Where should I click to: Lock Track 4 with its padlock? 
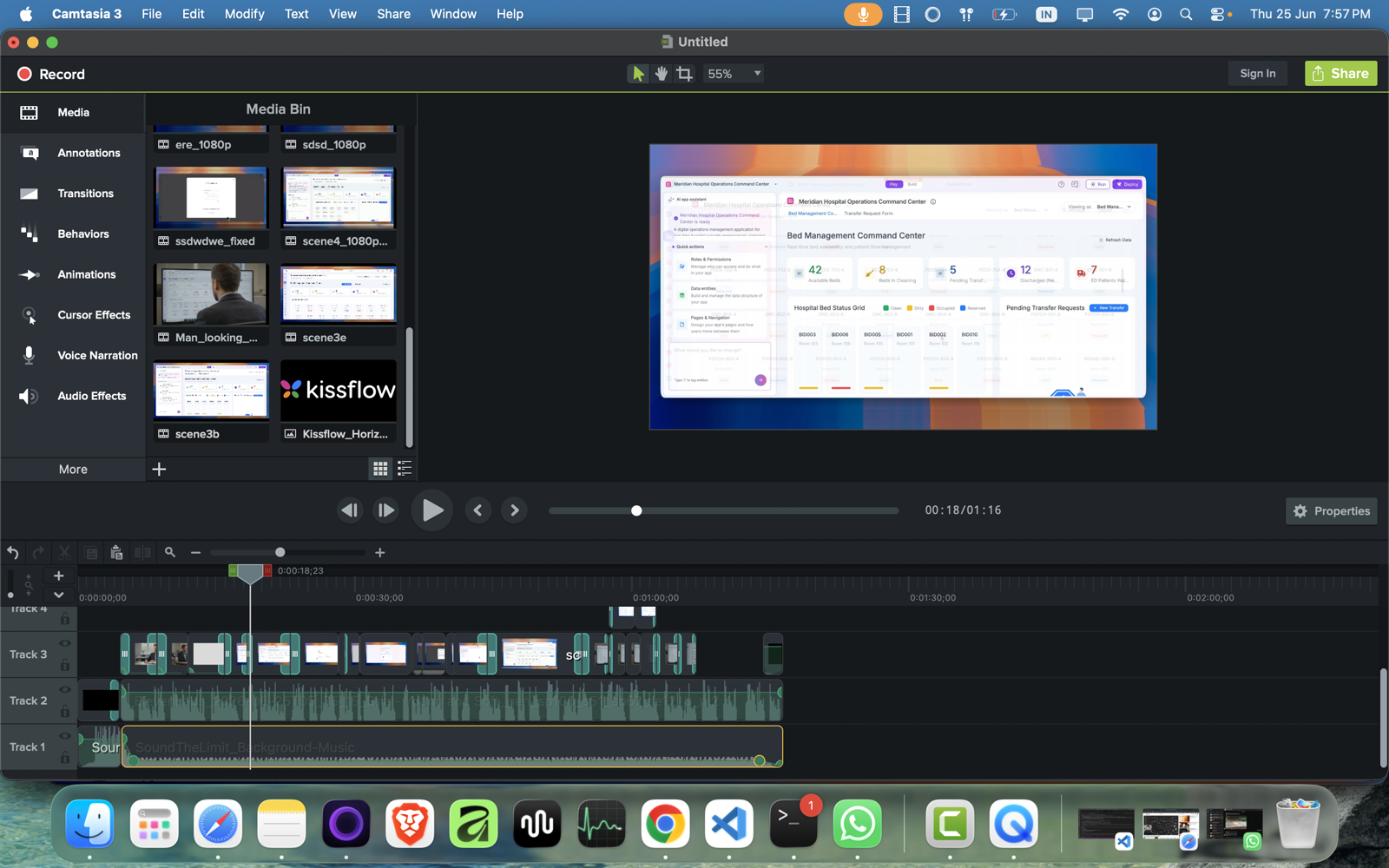64,620
